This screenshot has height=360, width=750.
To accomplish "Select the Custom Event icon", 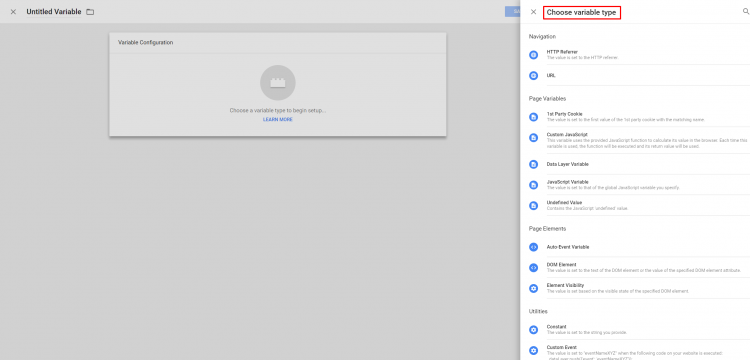I will tap(533, 350).
